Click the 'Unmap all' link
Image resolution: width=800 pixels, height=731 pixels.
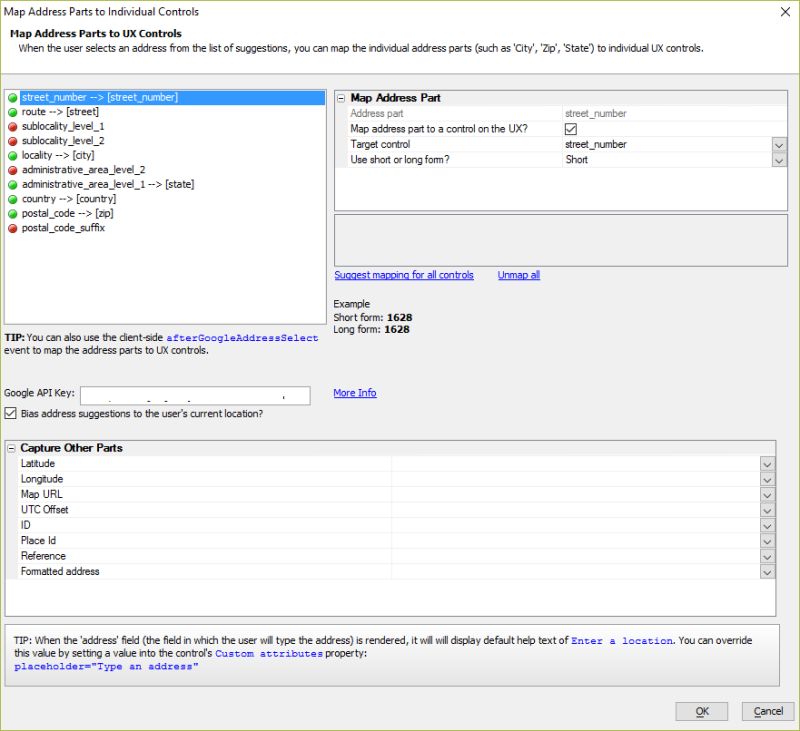point(518,275)
